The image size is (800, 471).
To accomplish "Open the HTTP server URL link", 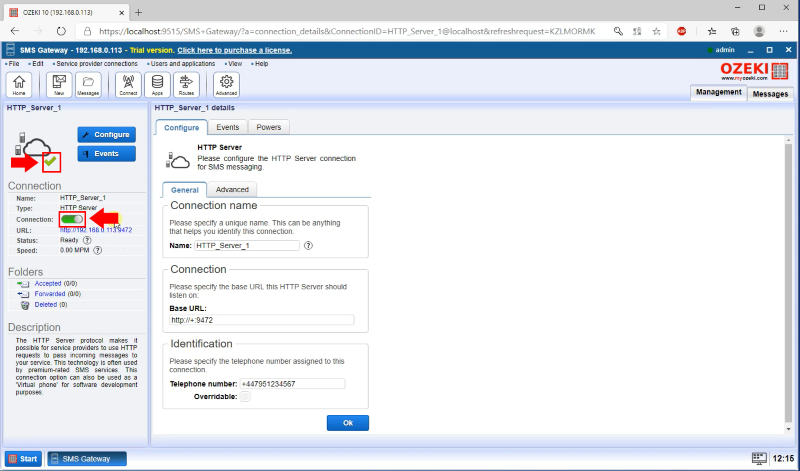I will tap(96, 230).
